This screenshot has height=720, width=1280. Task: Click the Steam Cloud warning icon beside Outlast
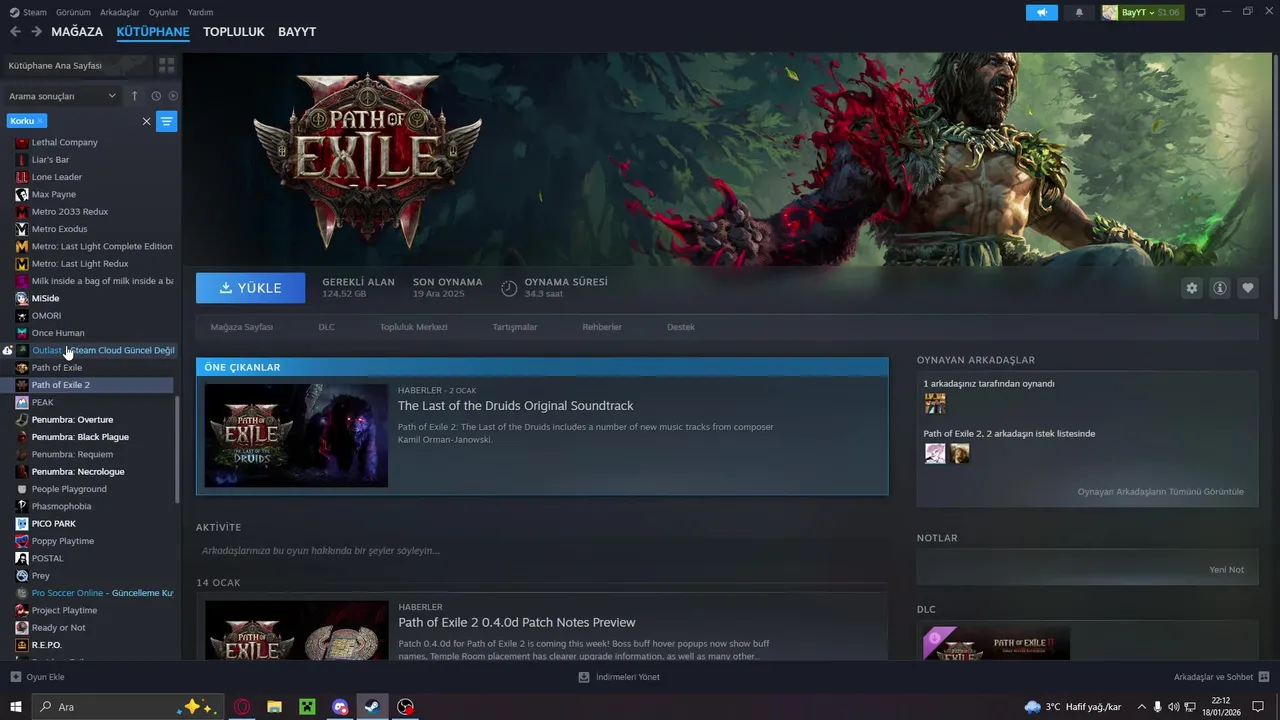(x=7, y=350)
